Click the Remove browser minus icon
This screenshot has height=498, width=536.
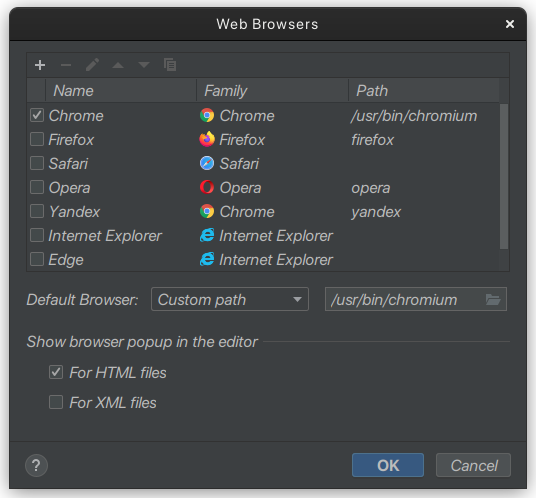point(66,65)
